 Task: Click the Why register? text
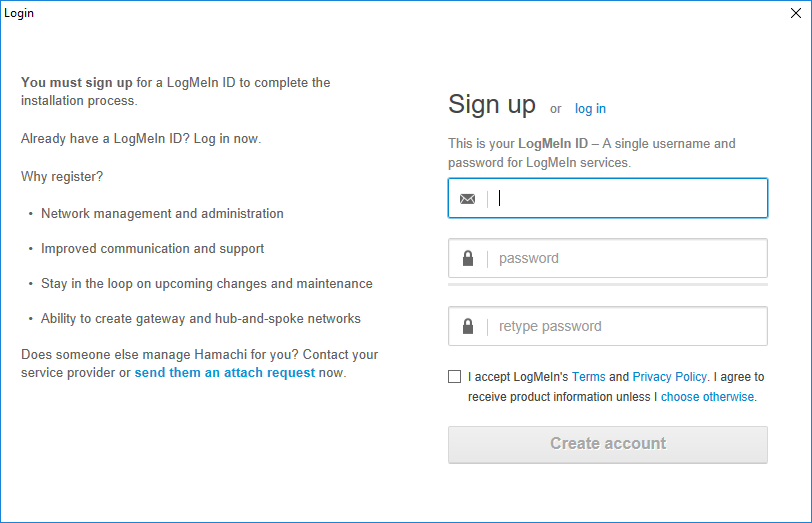click(x=62, y=177)
